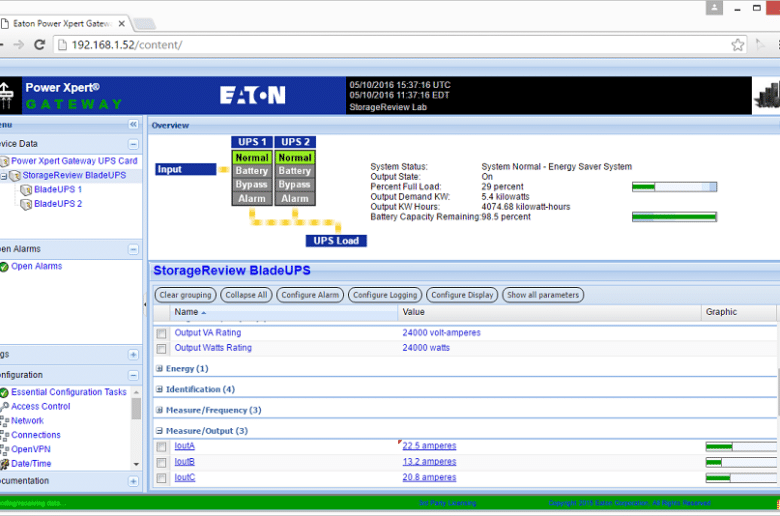Click the Configuration list scroll-down arrow
The width and height of the screenshot is (780, 516).
[136, 465]
